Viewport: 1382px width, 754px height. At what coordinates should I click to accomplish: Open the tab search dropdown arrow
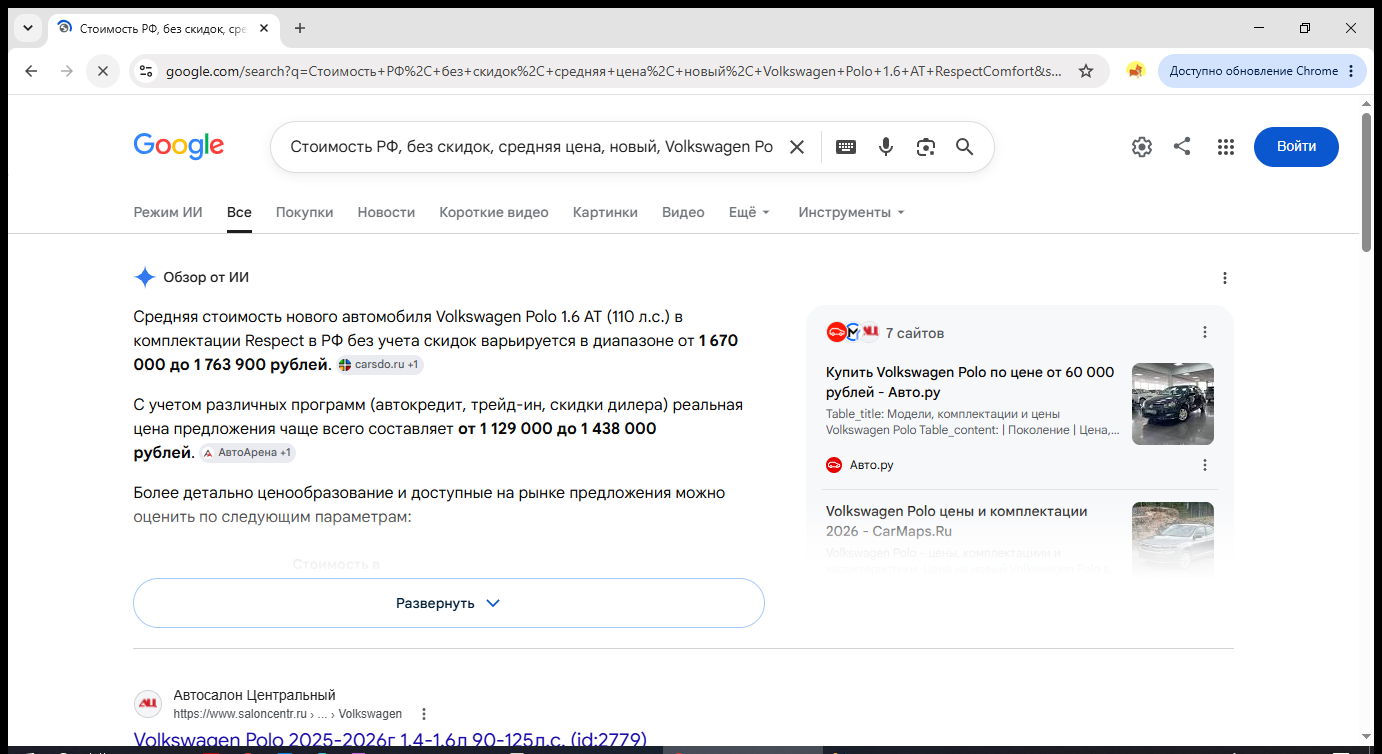(x=27, y=28)
